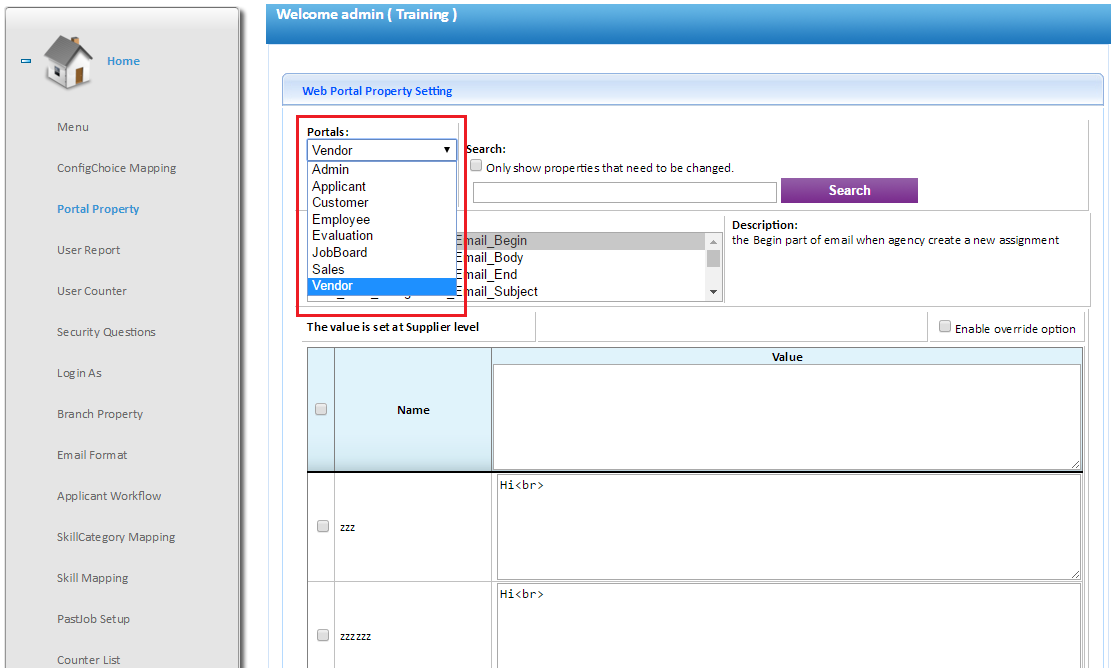This screenshot has height=668, width=1111.
Task: Choose Sales from the Portals list
Action: tap(382, 270)
